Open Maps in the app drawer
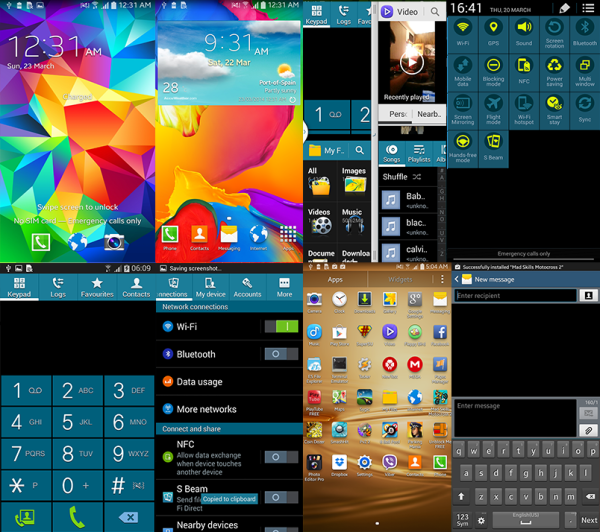This screenshot has height=532, width=600. coord(339,397)
